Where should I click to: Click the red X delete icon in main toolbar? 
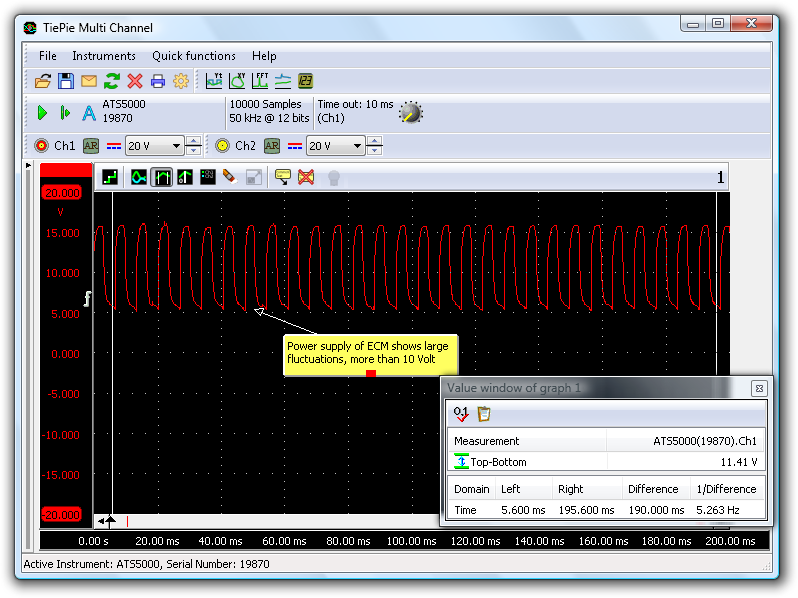[135, 81]
